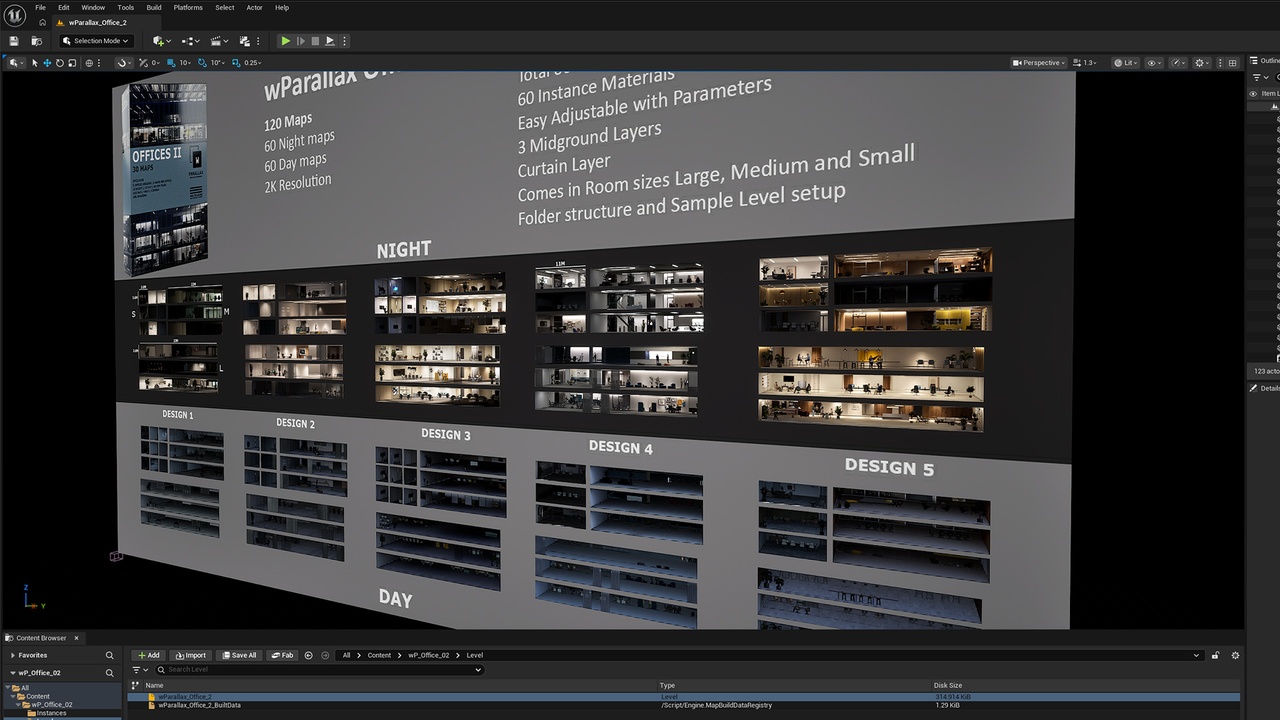Open the Content Browser filter dropdown
The image size is (1280, 720).
[x=139, y=669]
